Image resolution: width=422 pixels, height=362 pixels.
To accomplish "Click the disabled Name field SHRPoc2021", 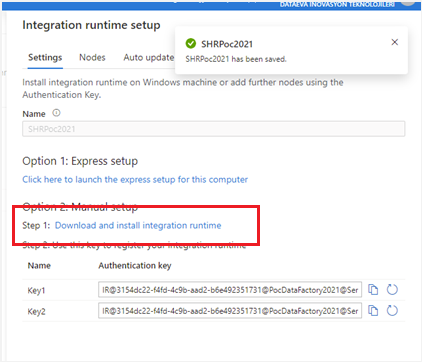I will point(214,129).
